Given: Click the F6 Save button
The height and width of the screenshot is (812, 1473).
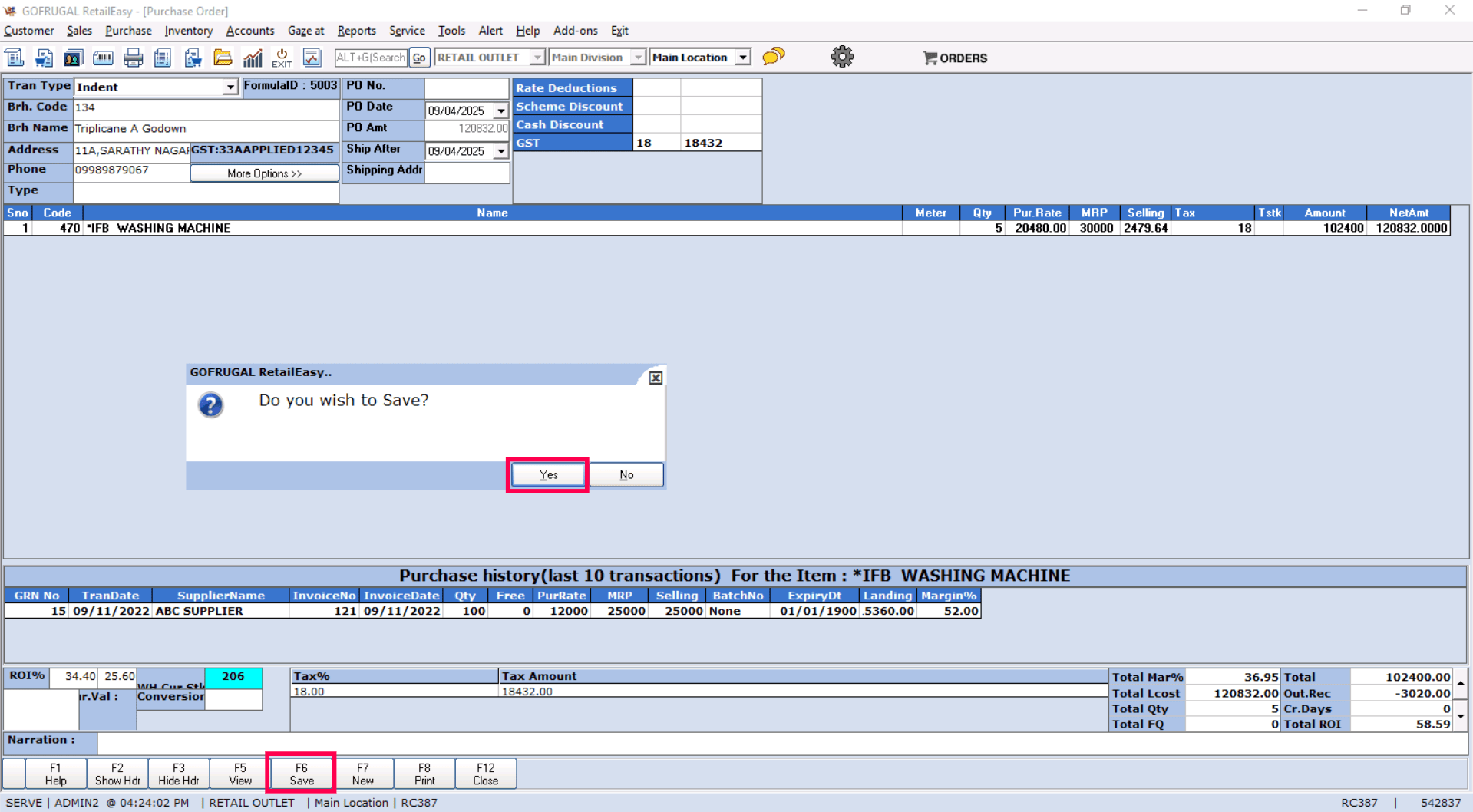Looking at the screenshot, I should (302, 774).
